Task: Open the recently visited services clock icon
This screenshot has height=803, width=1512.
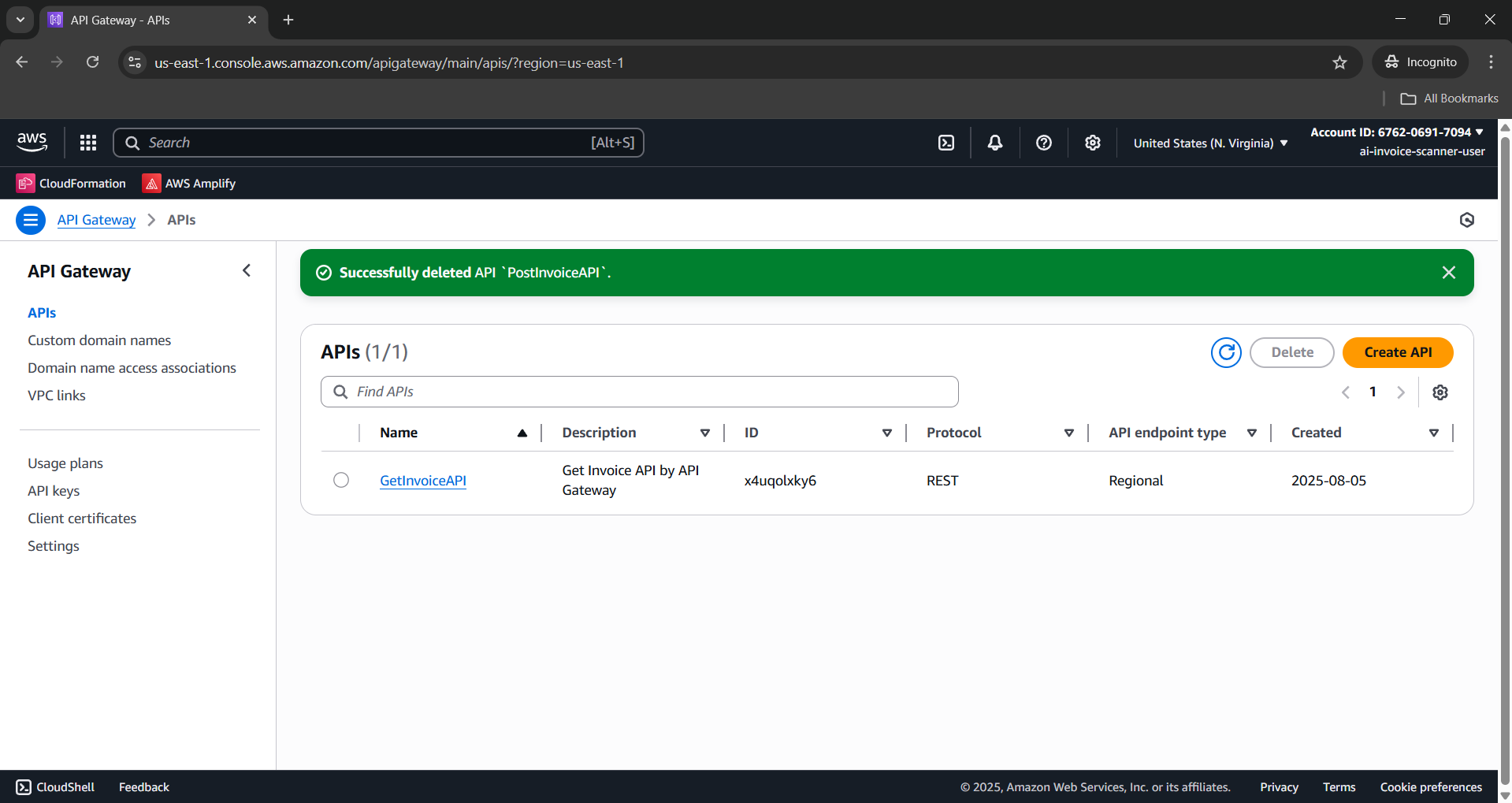Action: [1466, 220]
